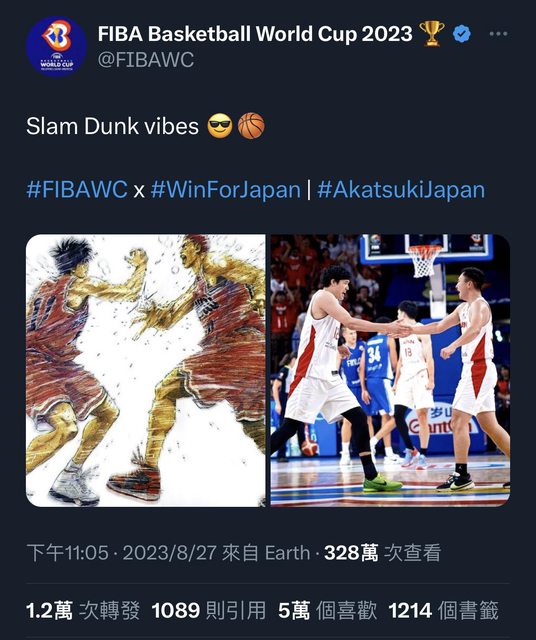View the 1.2萬 reposts list
Image resolution: width=536 pixels, height=640 pixels.
83,611
